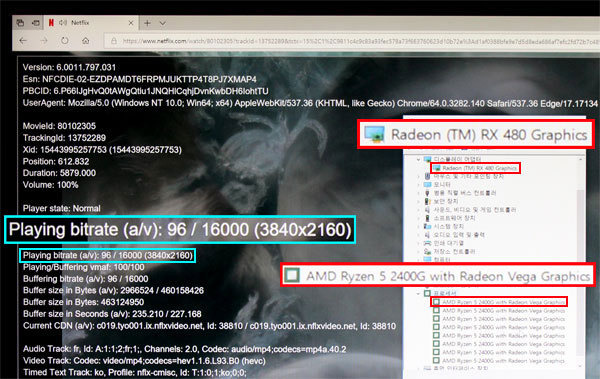Click the Home button in Edge
Viewport: 600px width, 379px height.
click(x=85, y=41)
